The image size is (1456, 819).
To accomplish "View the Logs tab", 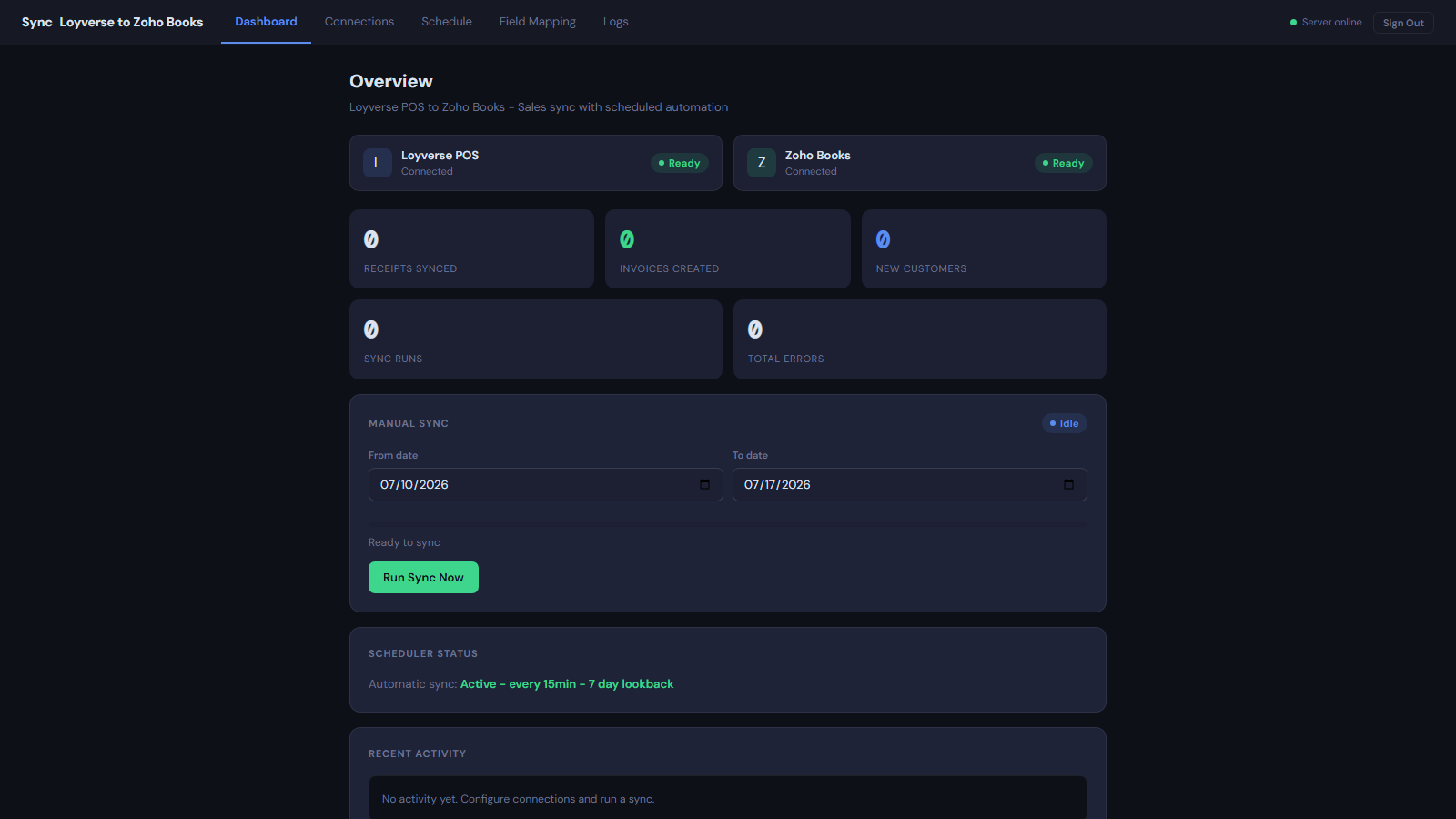I will pyautogui.click(x=616, y=22).
